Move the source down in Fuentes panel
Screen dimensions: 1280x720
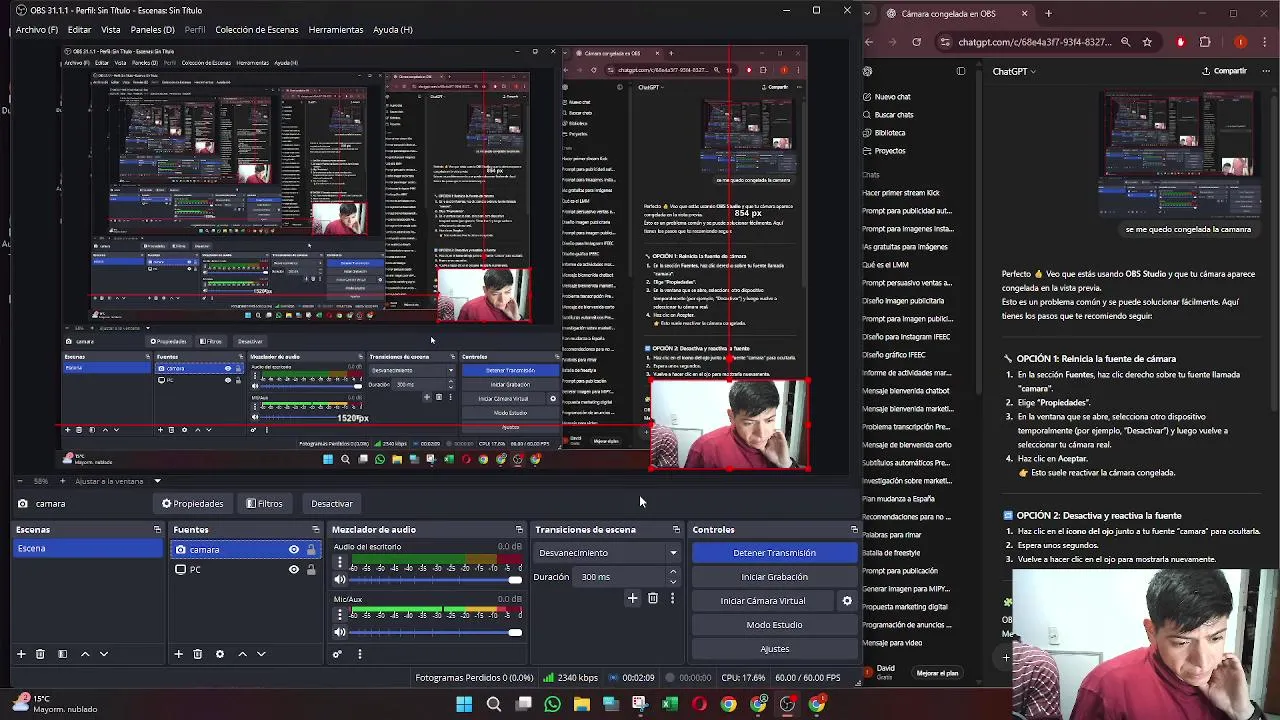(261, 653)
